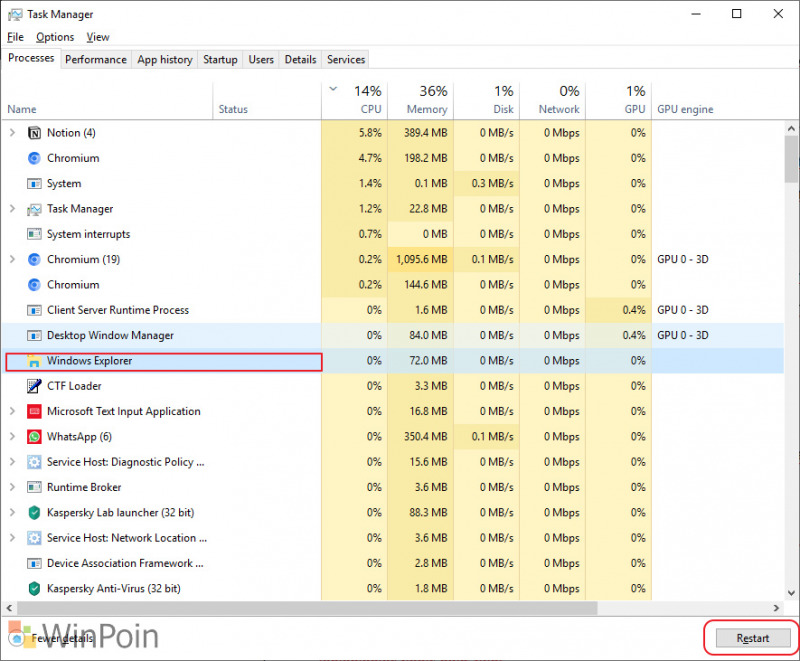800x661 pixels.
Task: Click the WhatsApp process icon
Action: (34, 437)
